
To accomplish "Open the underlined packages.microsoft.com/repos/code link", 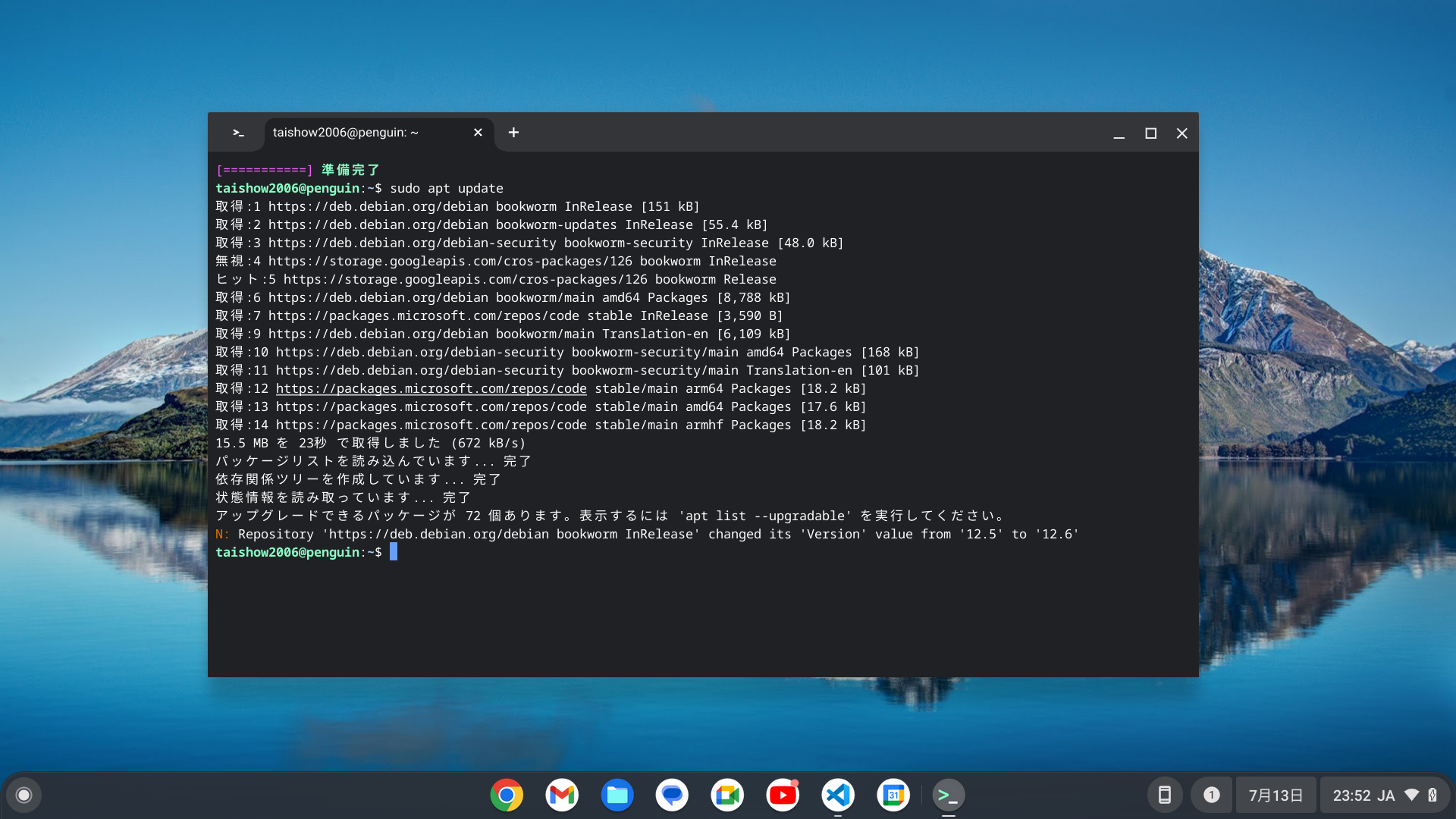I will pos(431,388).
